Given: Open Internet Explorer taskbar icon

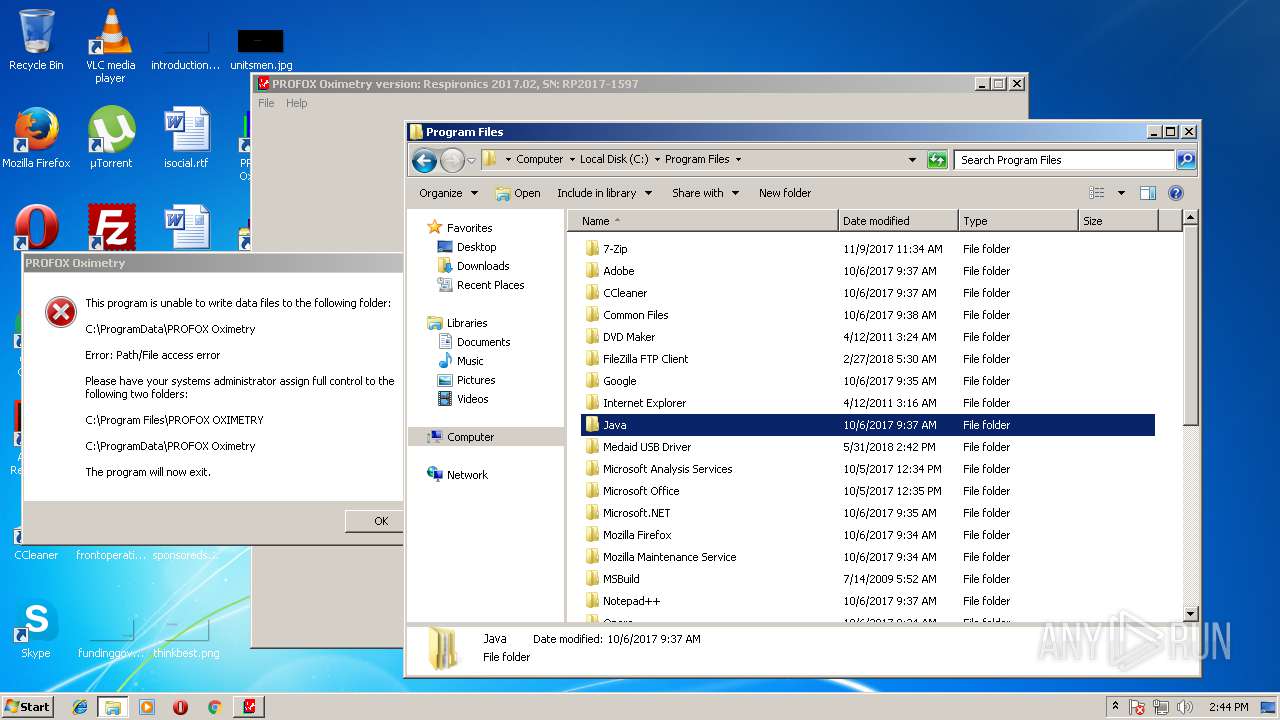Looking at the screenshot, I should coord(80,707).
